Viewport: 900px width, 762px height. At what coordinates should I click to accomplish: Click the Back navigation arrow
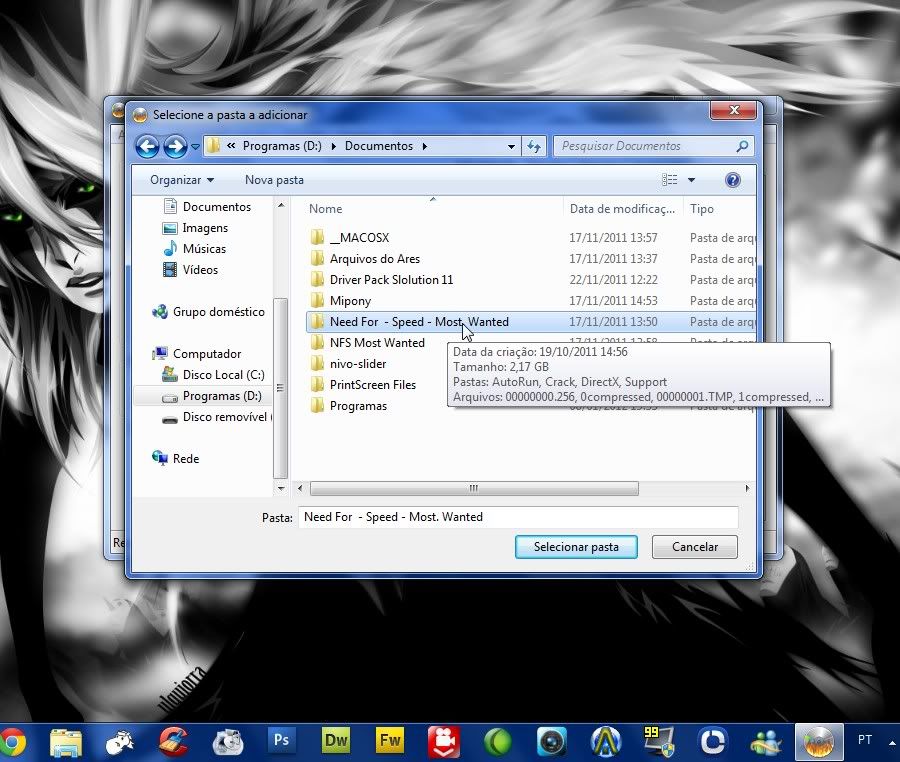(147, 147)
